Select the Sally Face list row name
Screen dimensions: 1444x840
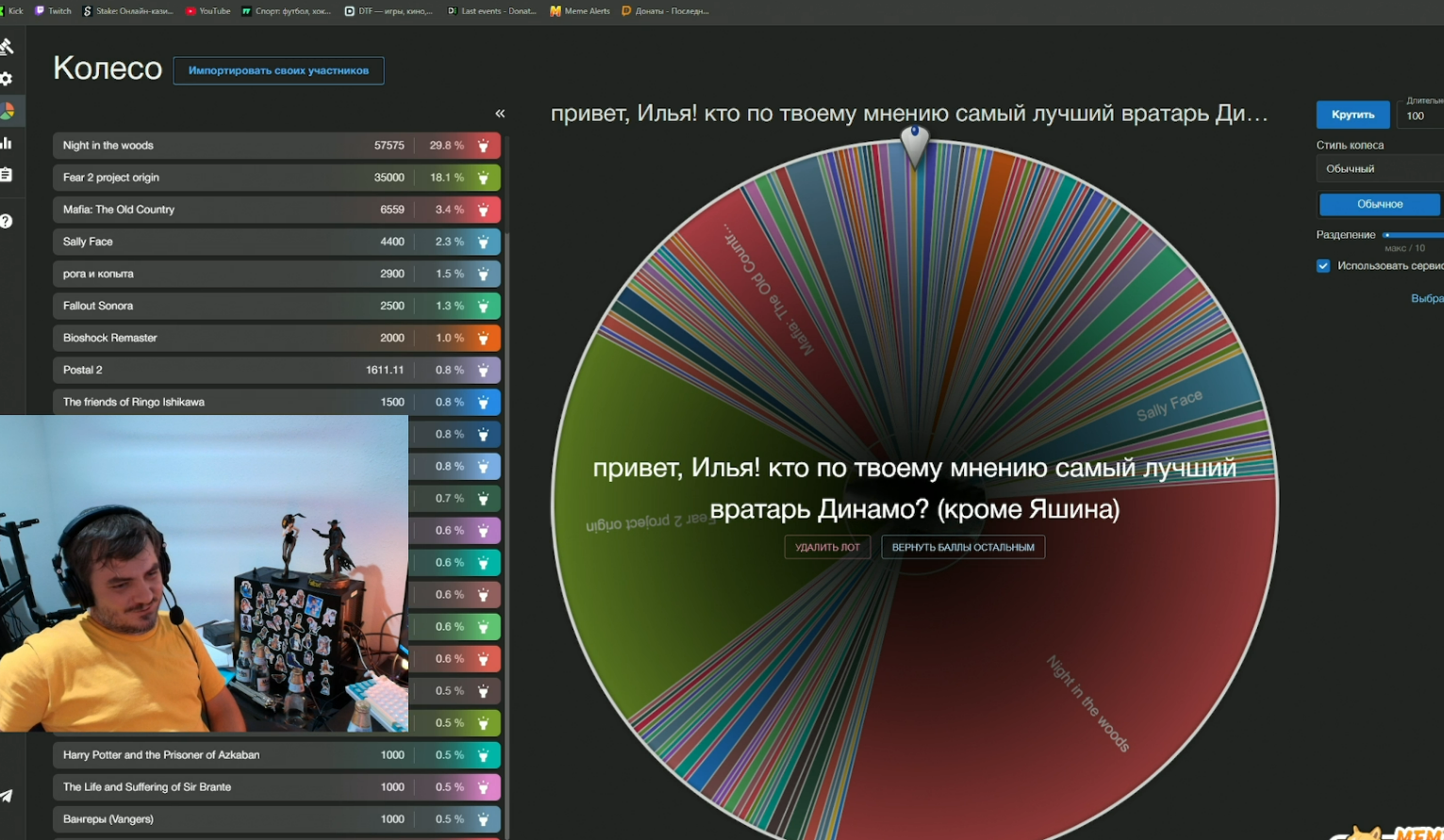coord(88,241)
